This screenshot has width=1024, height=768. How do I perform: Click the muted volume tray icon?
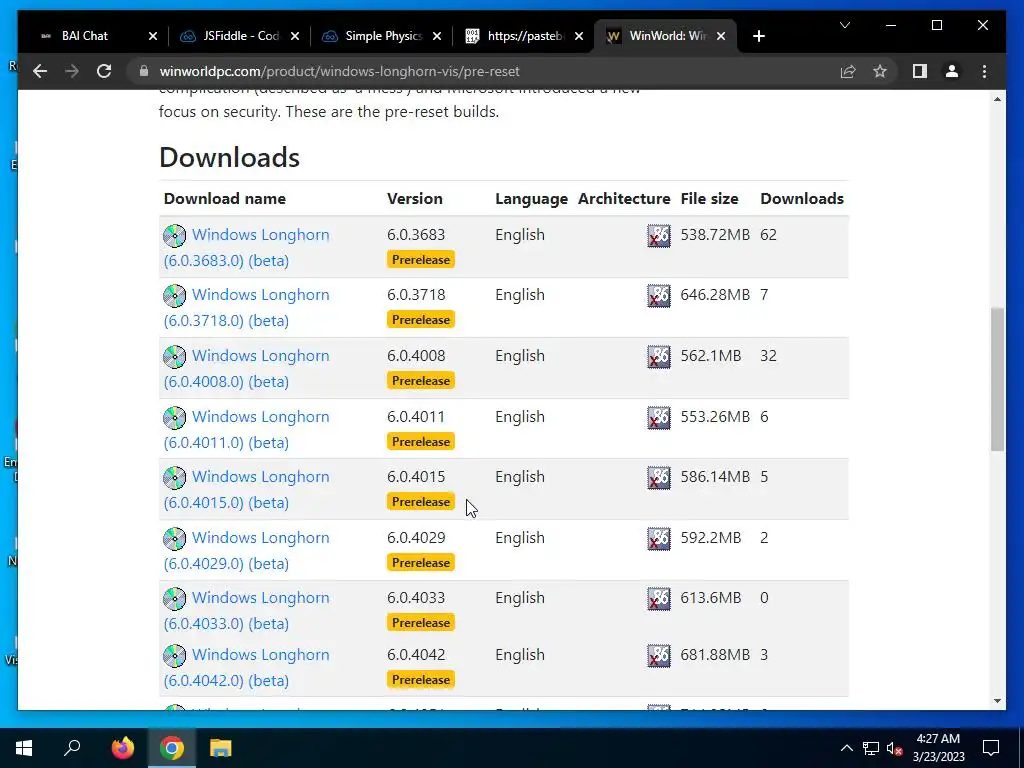[894, 748]
